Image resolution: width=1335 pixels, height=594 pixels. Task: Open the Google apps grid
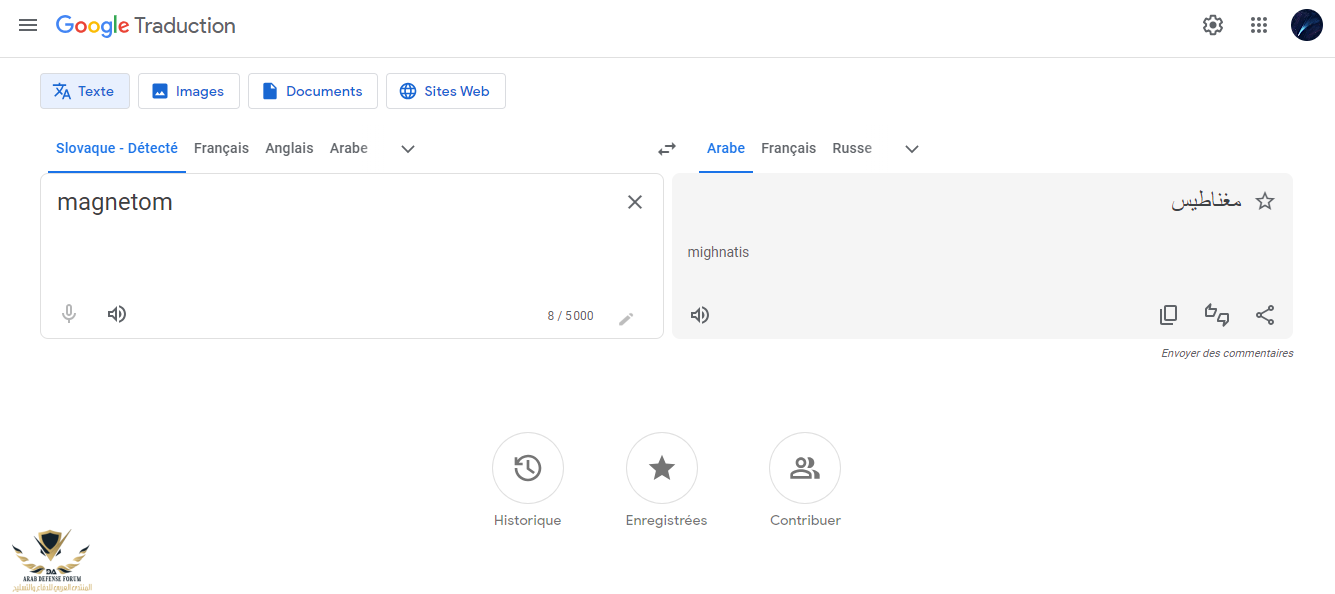pos(1259,25)
